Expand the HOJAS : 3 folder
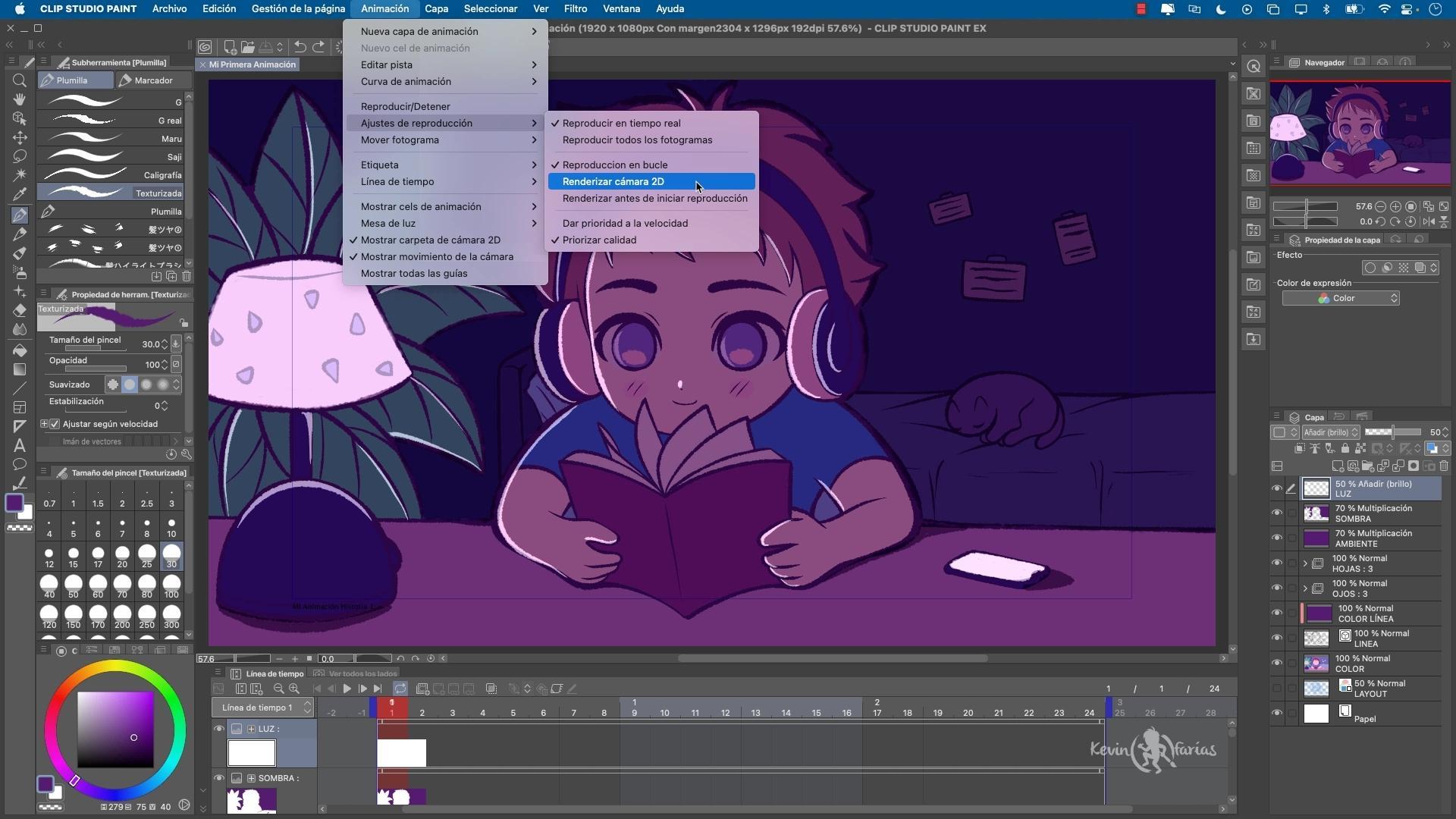1456x819 pixels. (1305, 563)
